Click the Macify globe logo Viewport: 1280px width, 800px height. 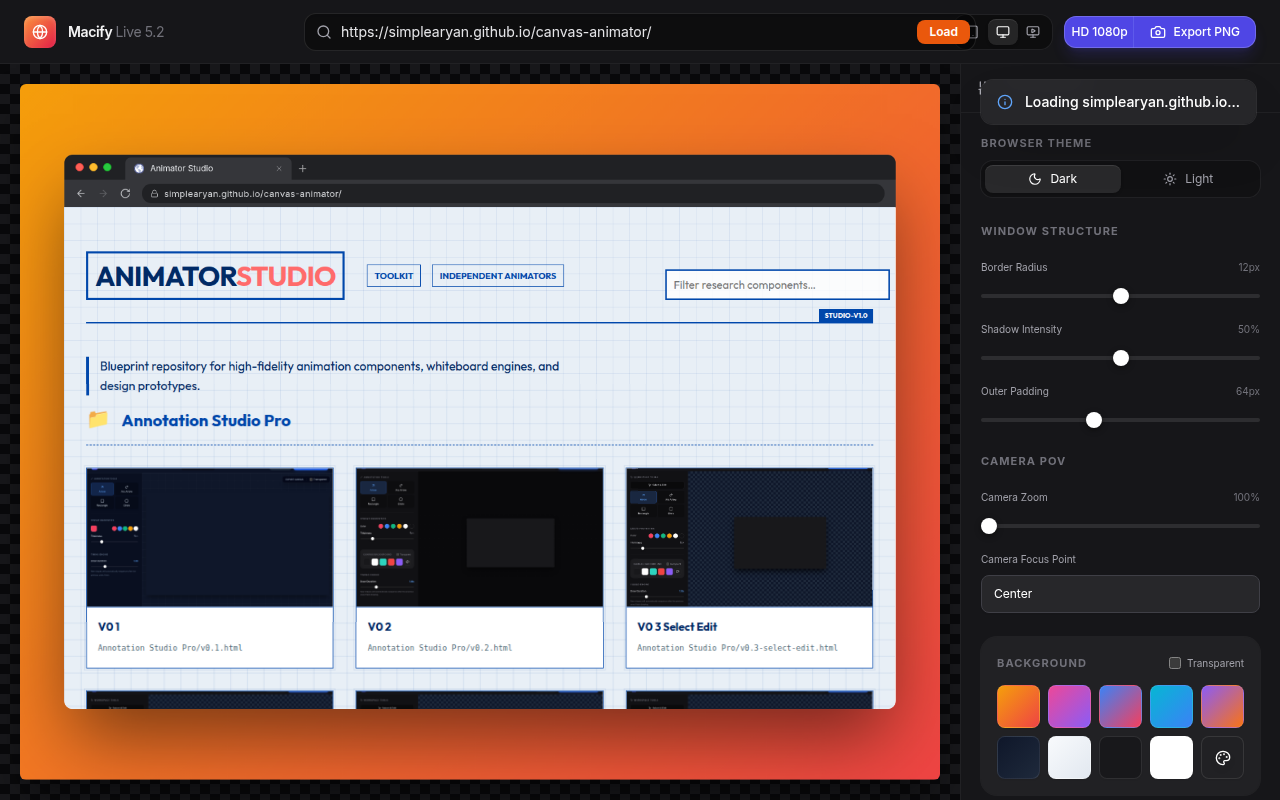tap(39, 31)
